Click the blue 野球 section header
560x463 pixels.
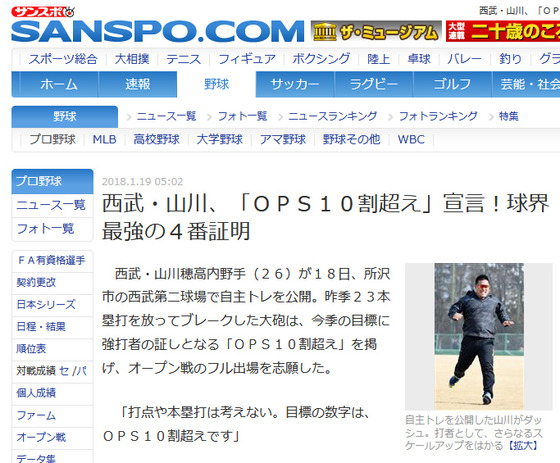65,116
